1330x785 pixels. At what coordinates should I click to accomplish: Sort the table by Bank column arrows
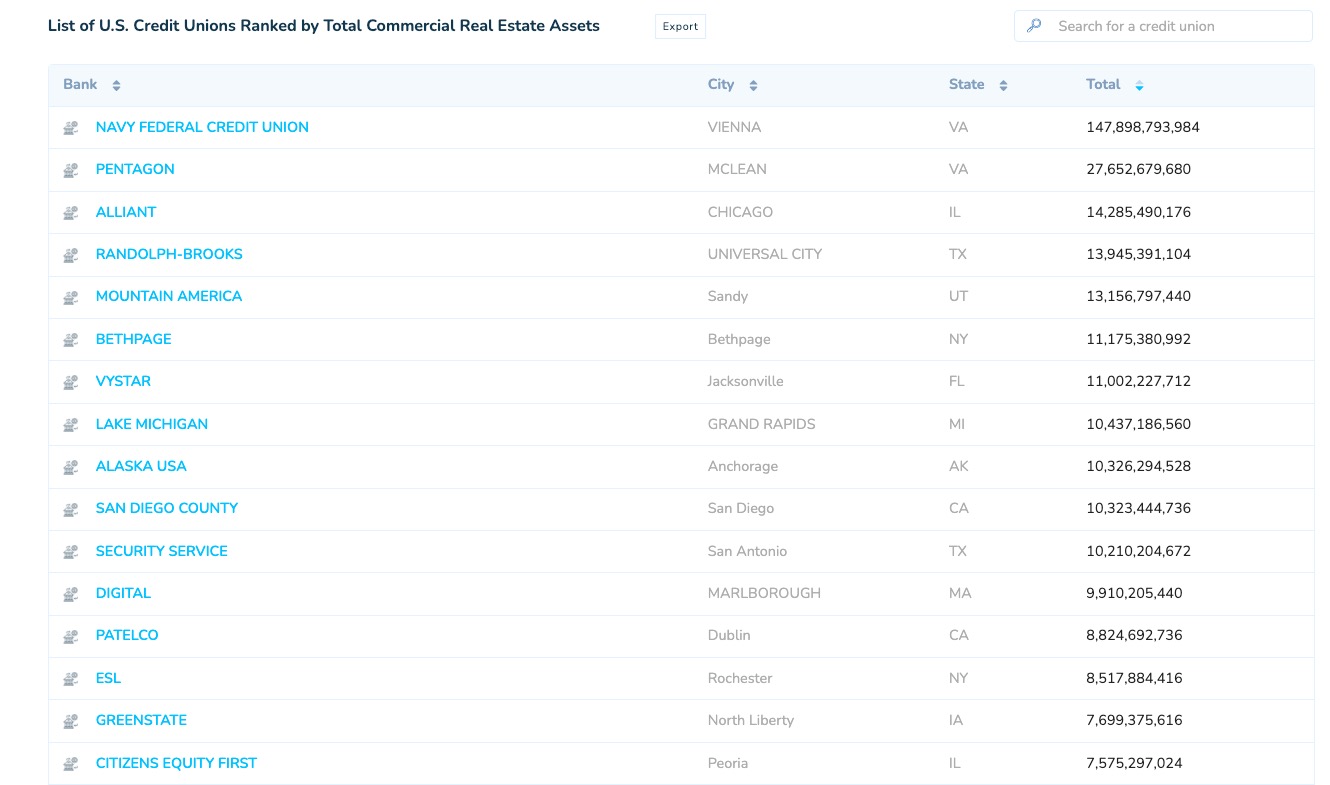click(116, 86)
